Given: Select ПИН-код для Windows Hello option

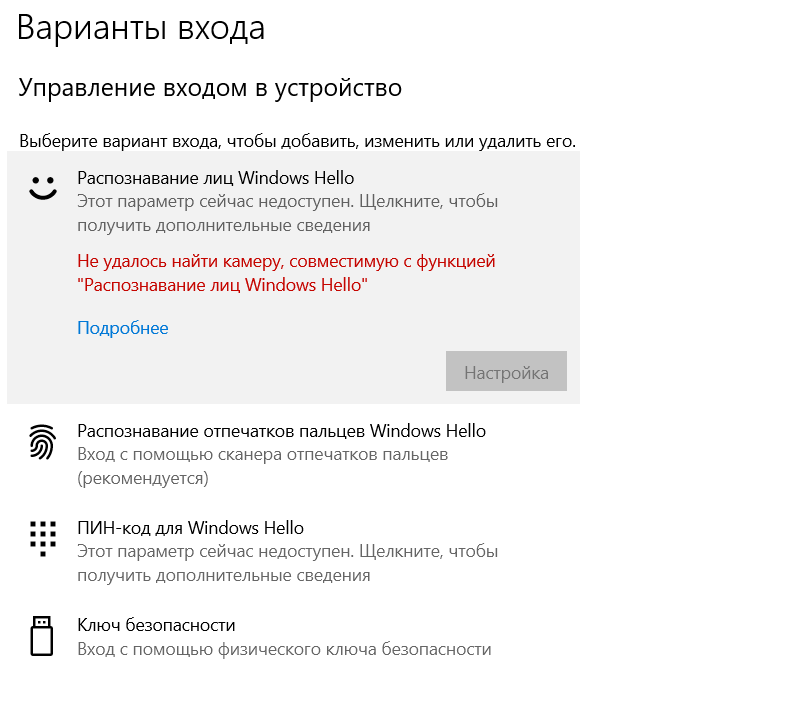Looking at the screenshot, I should click(x=293, y=551).
